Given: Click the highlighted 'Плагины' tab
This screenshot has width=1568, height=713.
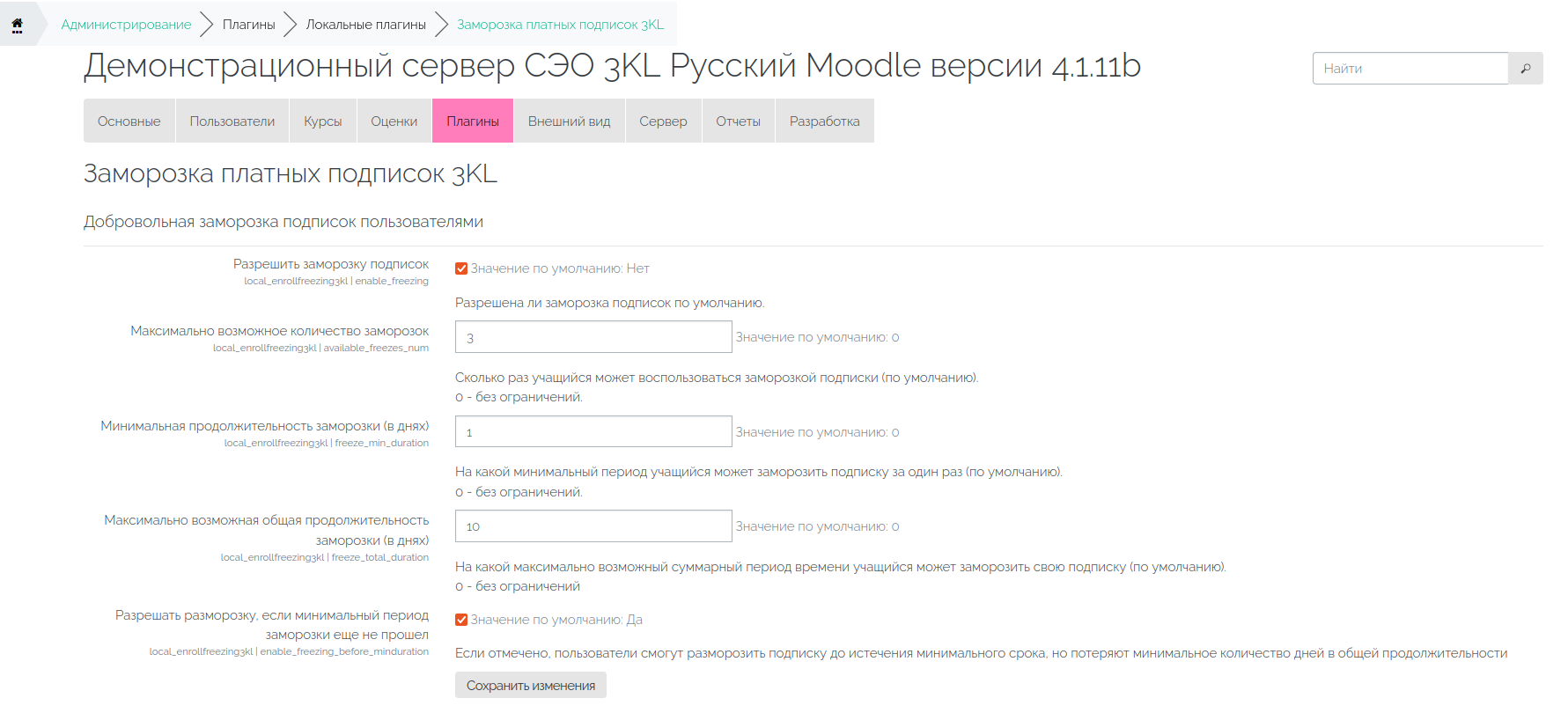Looking at the screenshot, I should [473, 121].
